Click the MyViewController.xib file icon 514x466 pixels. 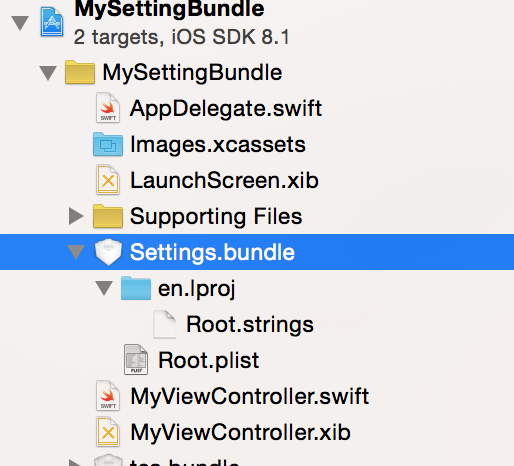pyautogui.click(x=108, y=432)
